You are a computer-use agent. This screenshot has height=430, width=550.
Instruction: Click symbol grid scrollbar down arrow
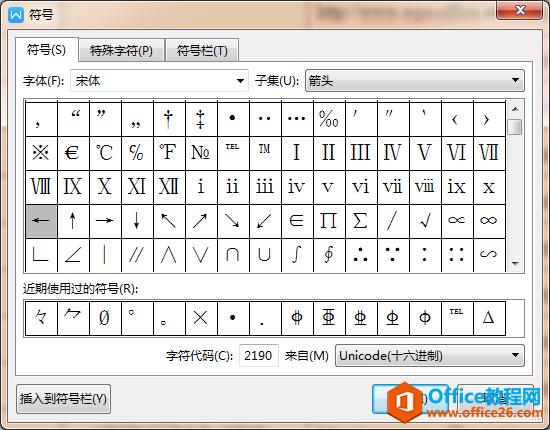tap(515, 263)
